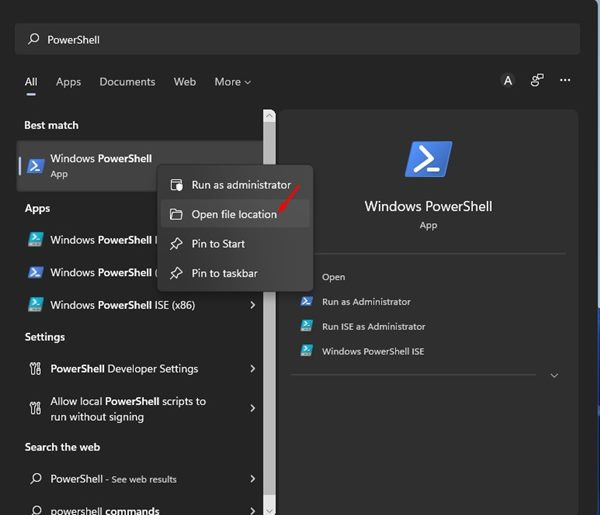Click the PowerShell Developer Settings tools icon
Screen dimensions: 600x515
coord(35,368)
